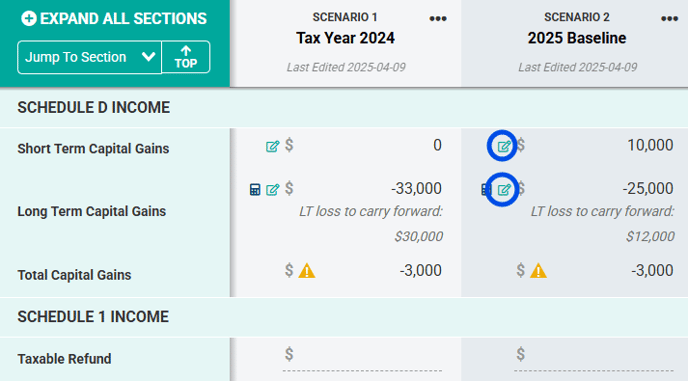
Task: Collapse the Schedule 1 Income section header
Action: [344, 317]
